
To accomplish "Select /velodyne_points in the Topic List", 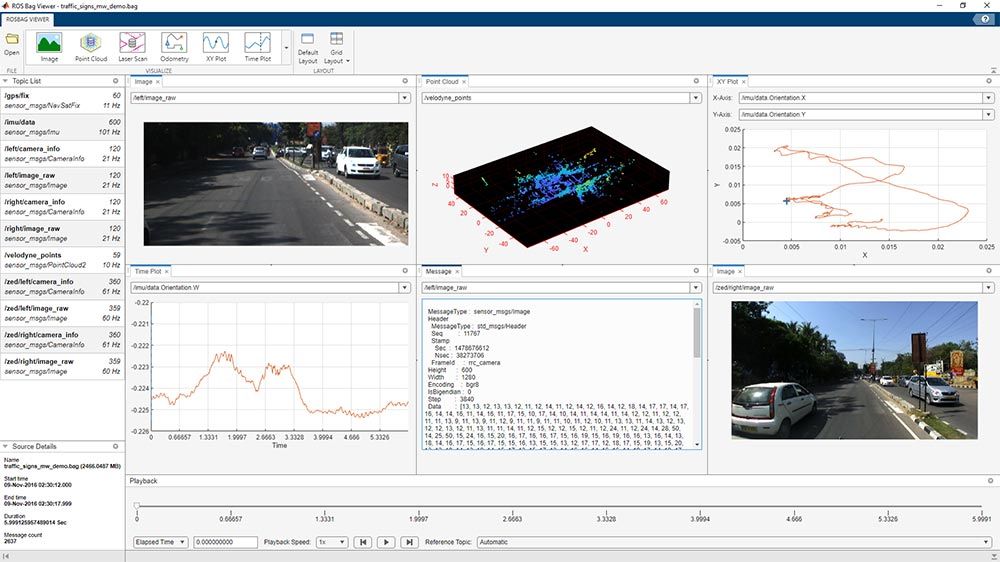I will point(40,255).
